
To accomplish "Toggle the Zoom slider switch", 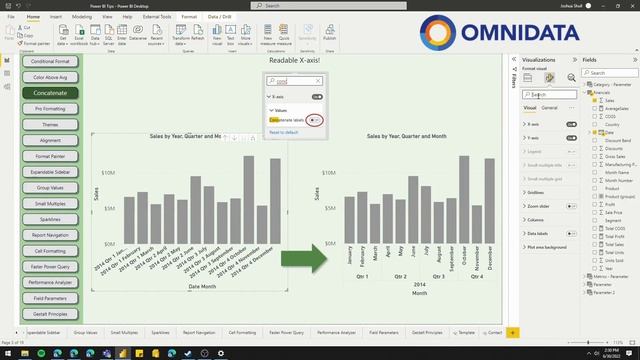I will tap(571, 206).
